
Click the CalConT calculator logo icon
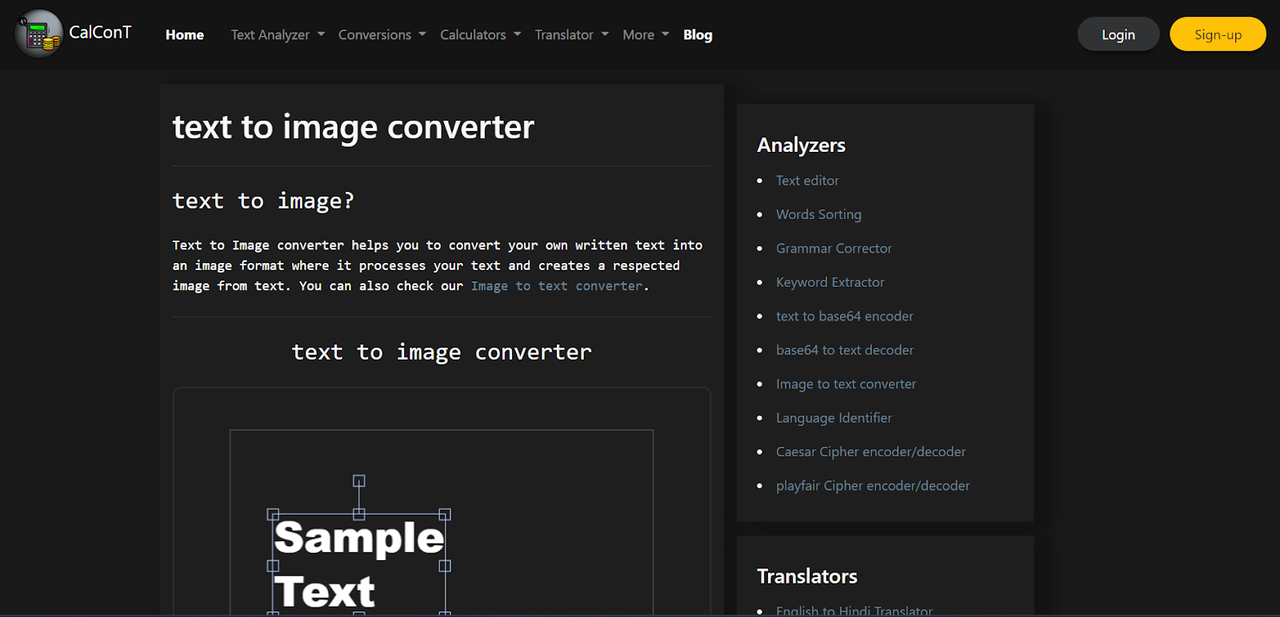[x=39, y=34]
